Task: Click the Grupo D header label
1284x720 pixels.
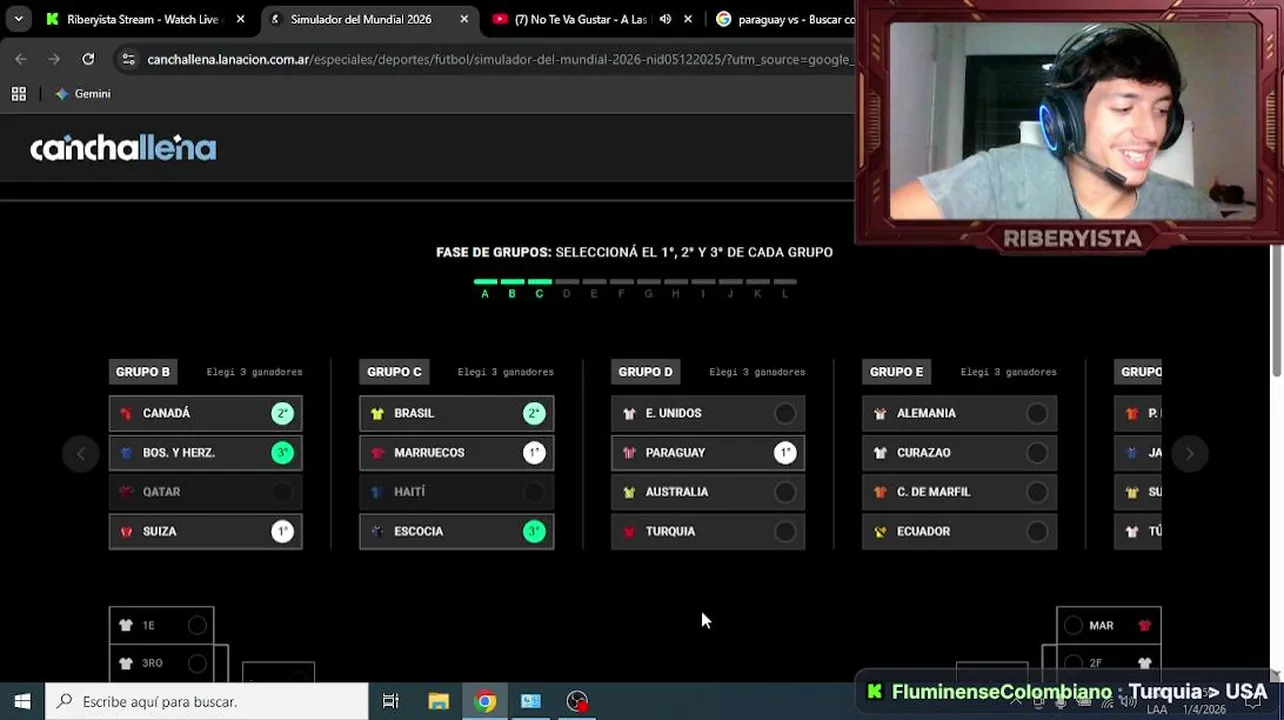Action: [x=645, y=371]
